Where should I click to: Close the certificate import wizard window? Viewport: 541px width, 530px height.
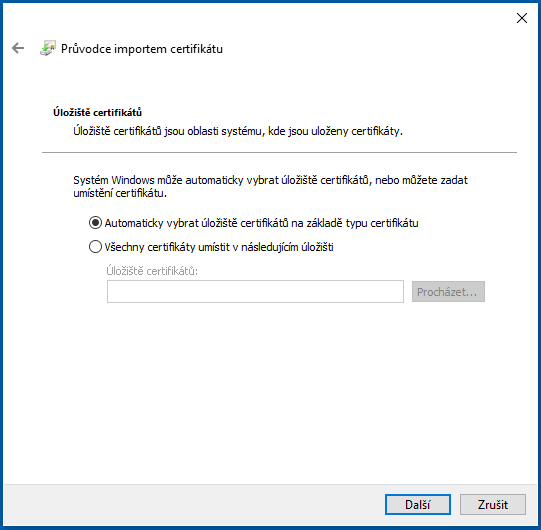[x=522, y=18]
